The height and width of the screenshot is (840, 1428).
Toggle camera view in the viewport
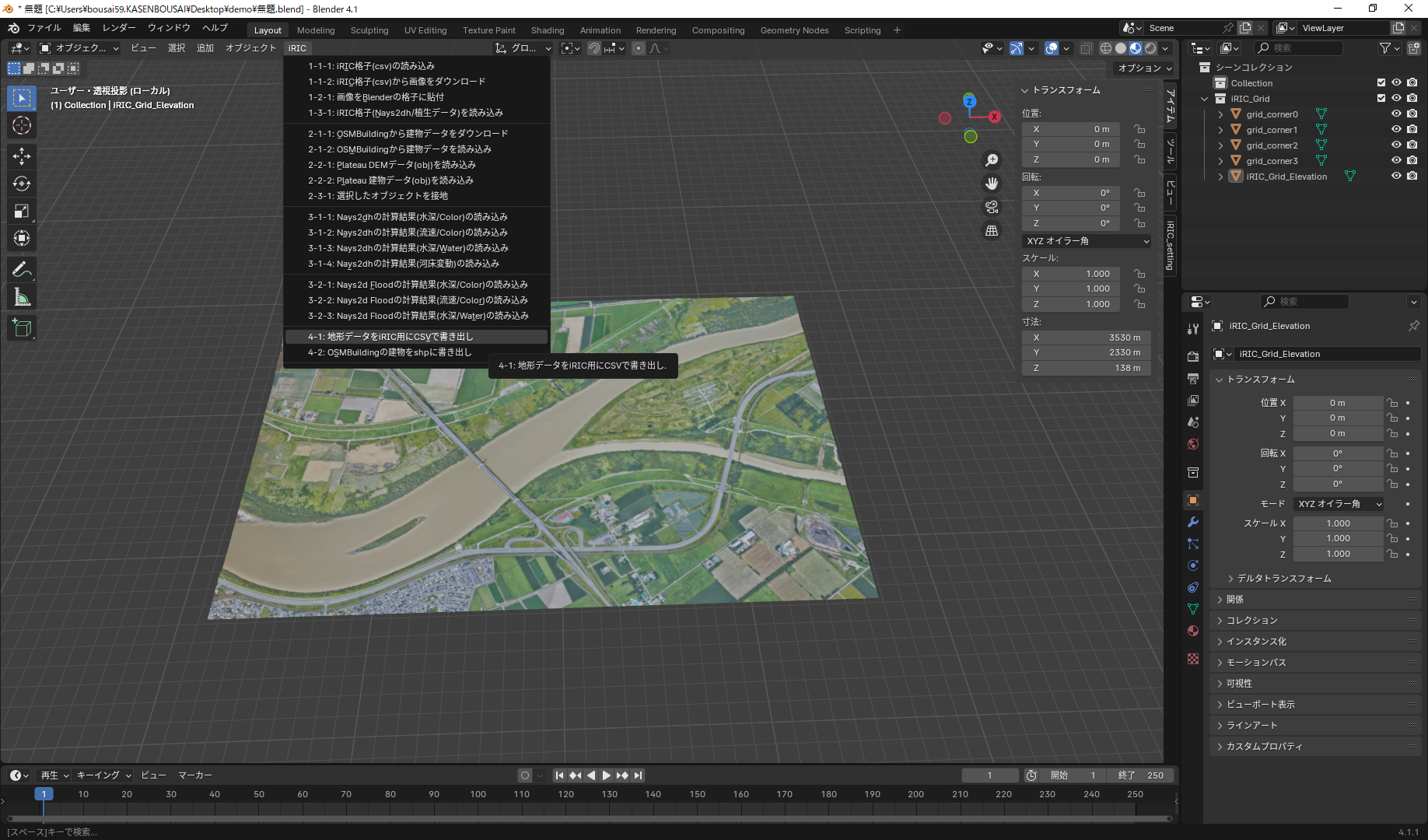point(992,208)
